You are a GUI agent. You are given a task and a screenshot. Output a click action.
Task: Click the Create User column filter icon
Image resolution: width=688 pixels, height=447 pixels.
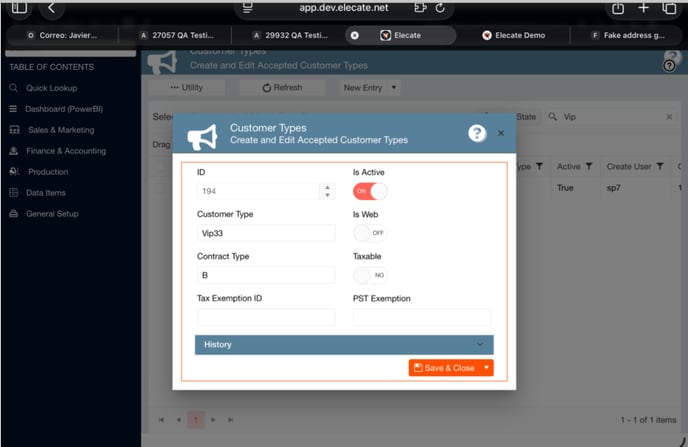point(660,167)
